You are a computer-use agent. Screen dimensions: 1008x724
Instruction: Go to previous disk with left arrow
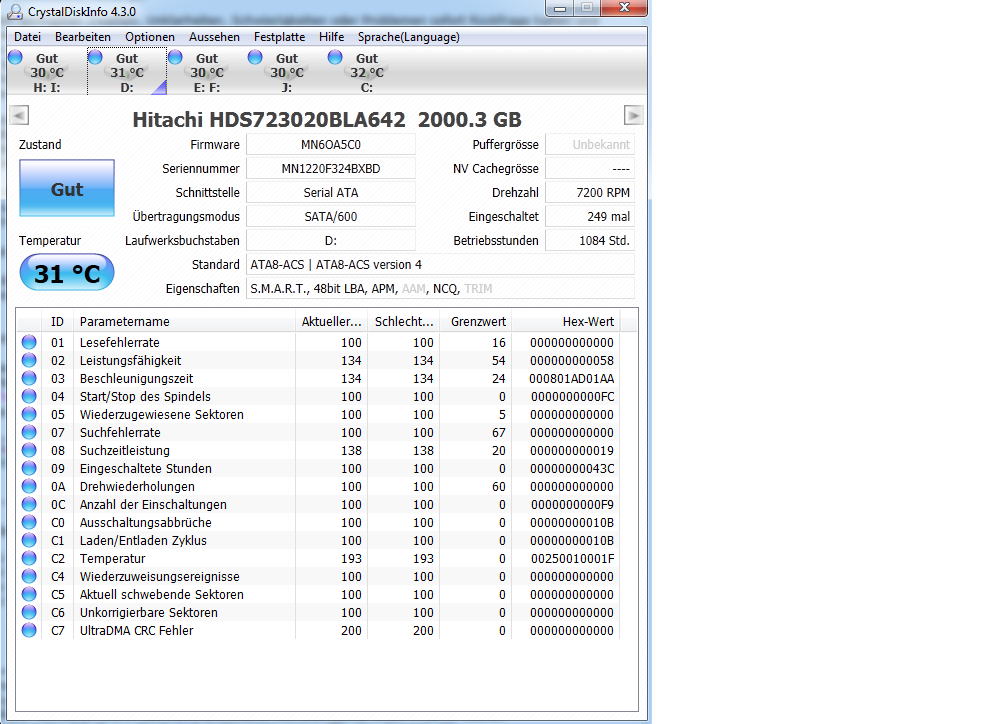19,115
